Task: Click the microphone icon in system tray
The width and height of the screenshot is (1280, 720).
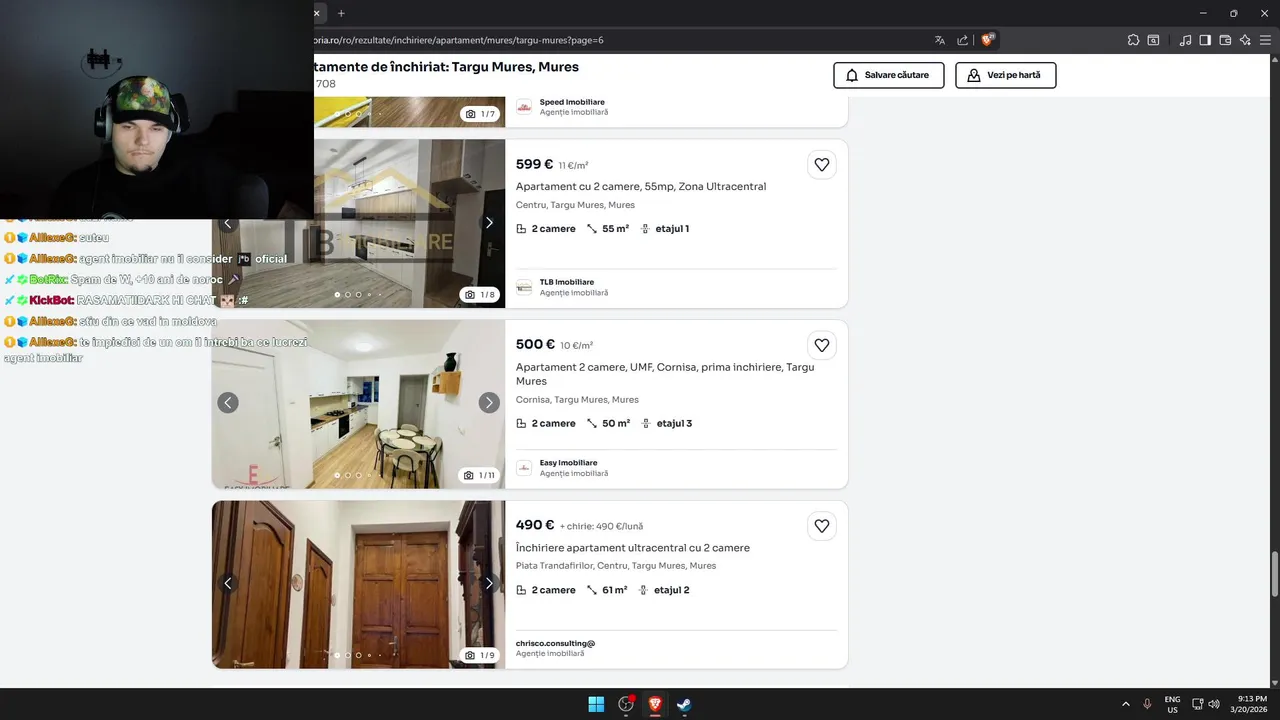Action: [x=1147, y=704]
